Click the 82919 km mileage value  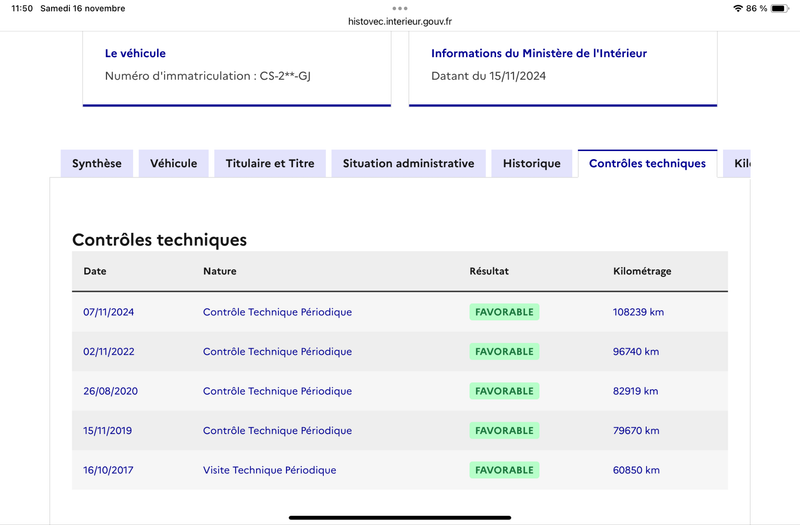[x=635, y=391]
